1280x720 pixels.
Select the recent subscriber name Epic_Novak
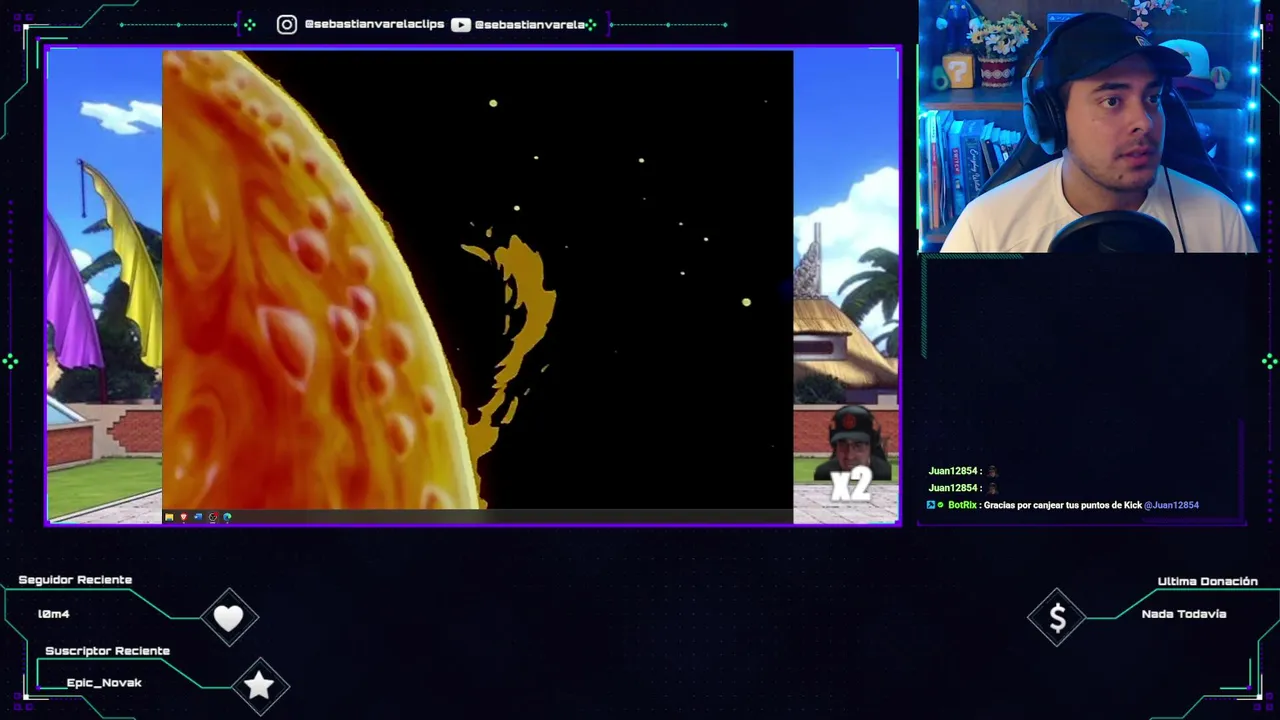point(104,683)
